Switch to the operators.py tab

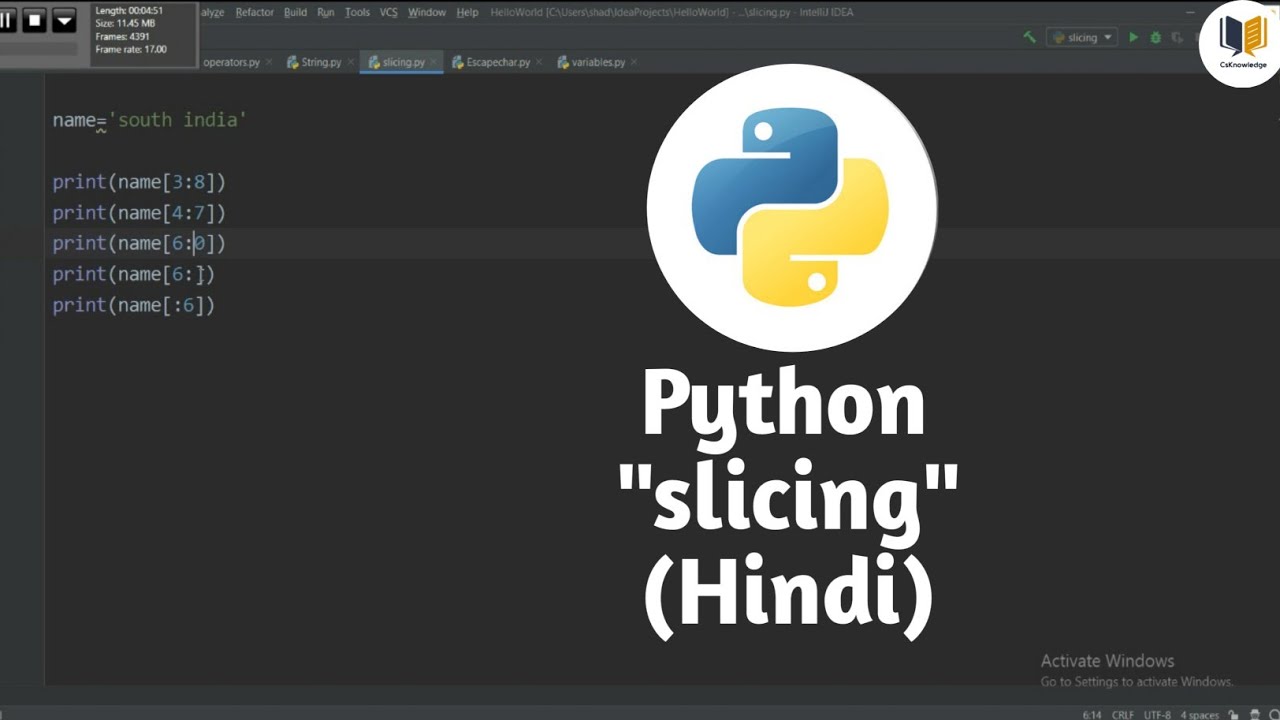click(x=231, y=62)
